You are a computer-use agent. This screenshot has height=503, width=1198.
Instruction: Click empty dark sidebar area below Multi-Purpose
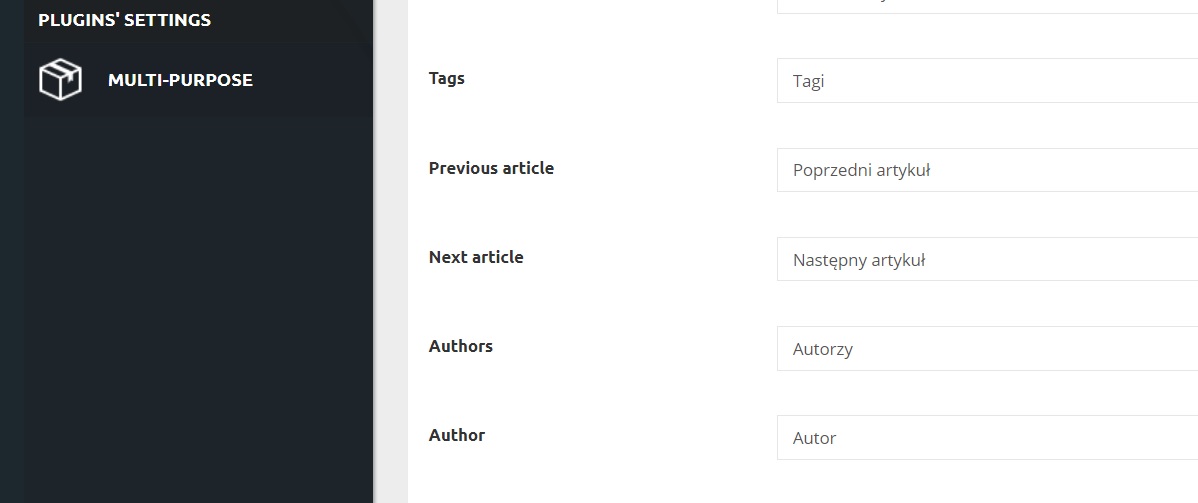pyautogui.click(x=199, y=306)
